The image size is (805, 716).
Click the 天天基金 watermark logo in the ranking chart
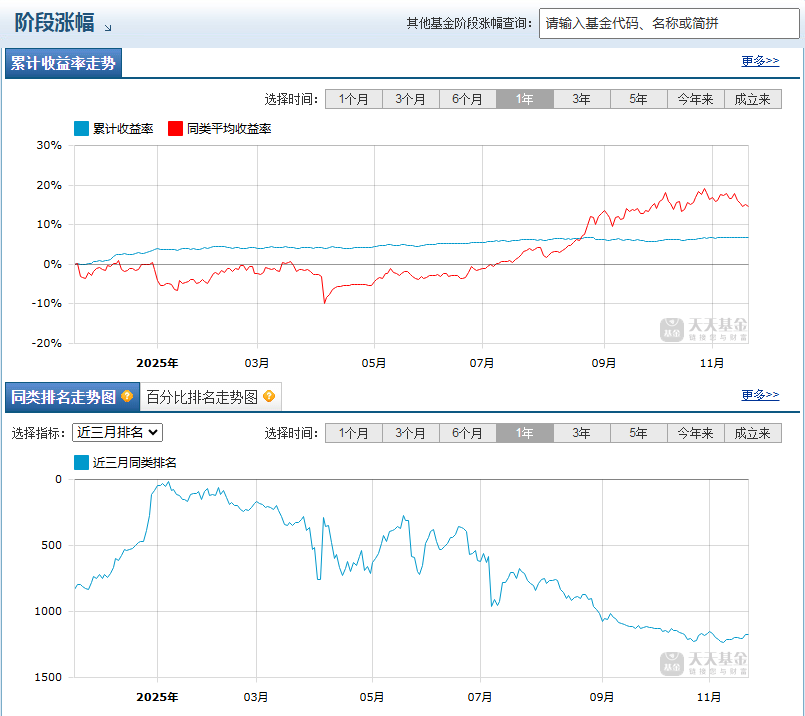[703, 664]
